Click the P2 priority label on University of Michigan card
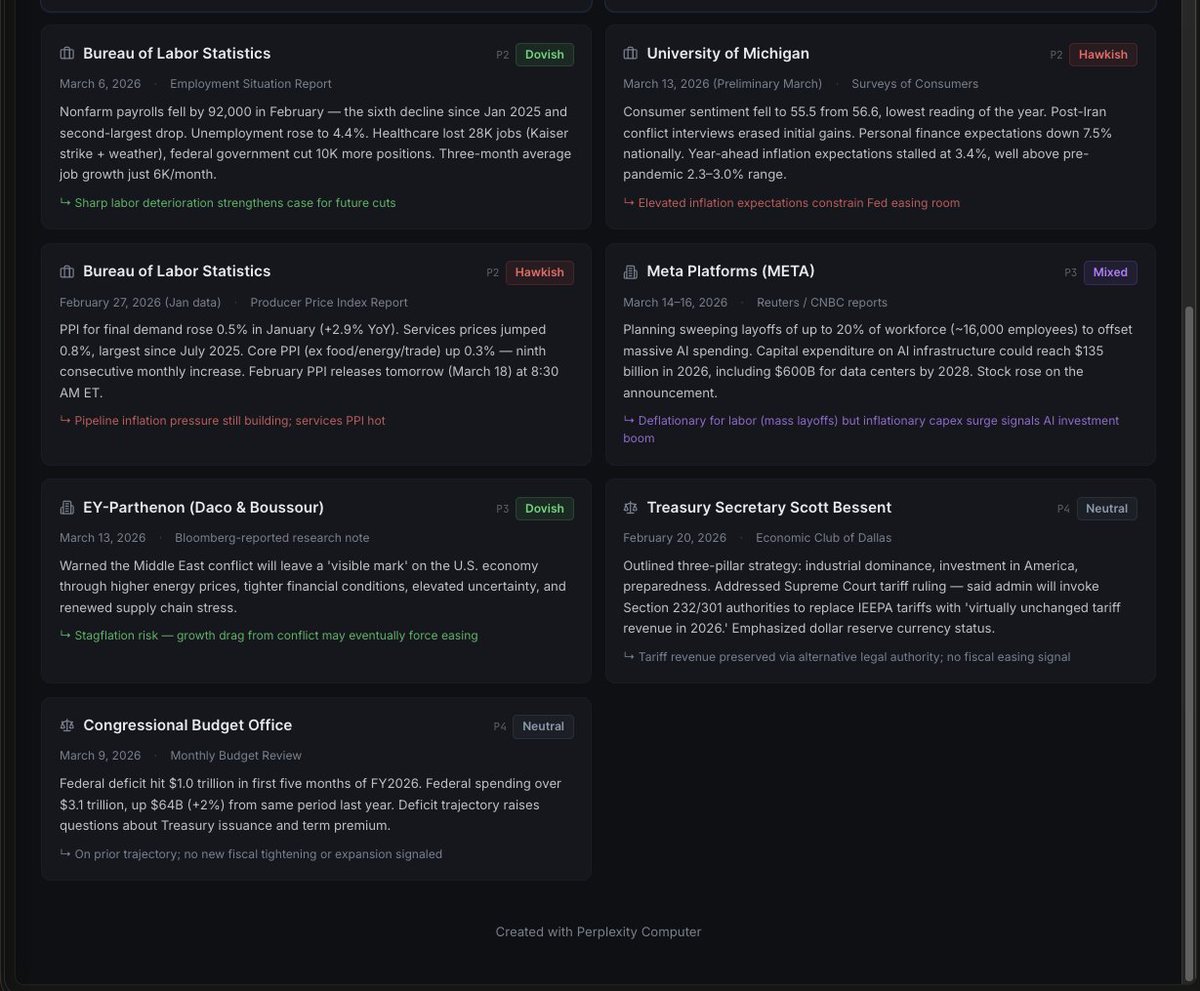The image size is (1200, 991). coord(1056,55)
